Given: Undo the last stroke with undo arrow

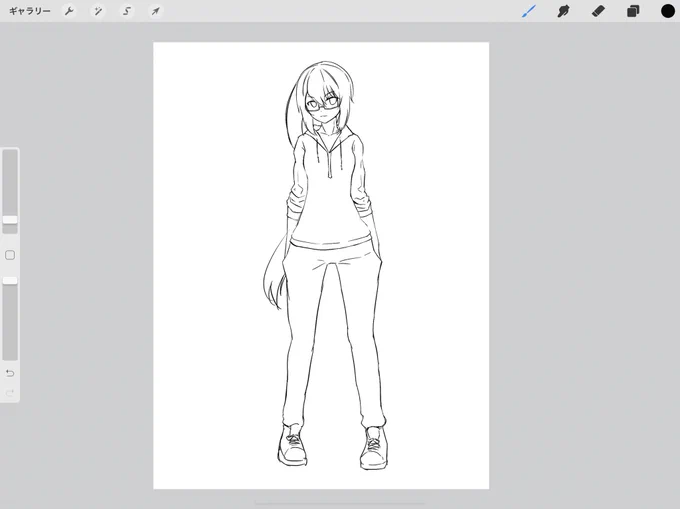Looking at the screenshot, I should click(x=10, y=373).
